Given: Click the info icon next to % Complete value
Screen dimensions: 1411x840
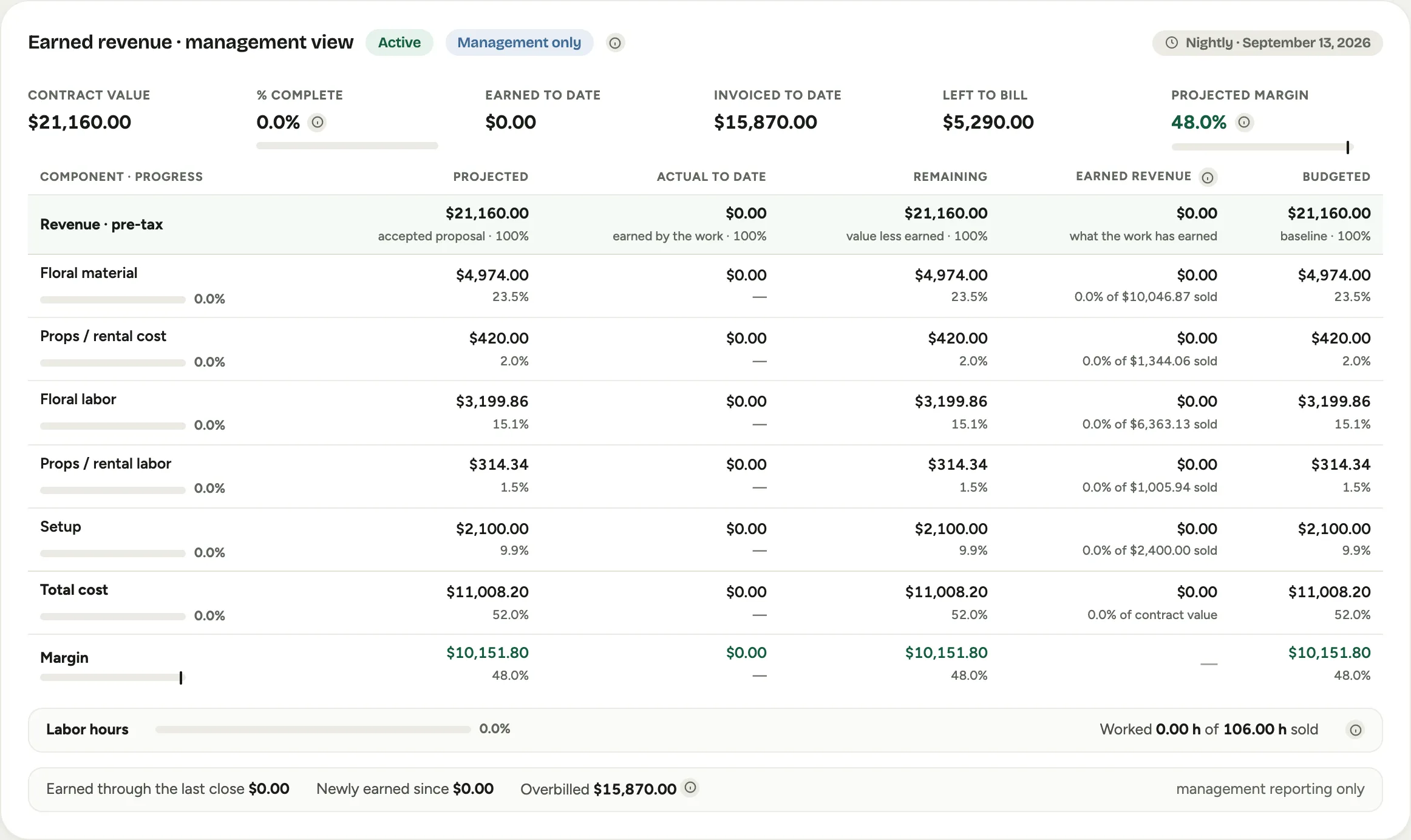Looking at the screenshot, I should point(317,123).
